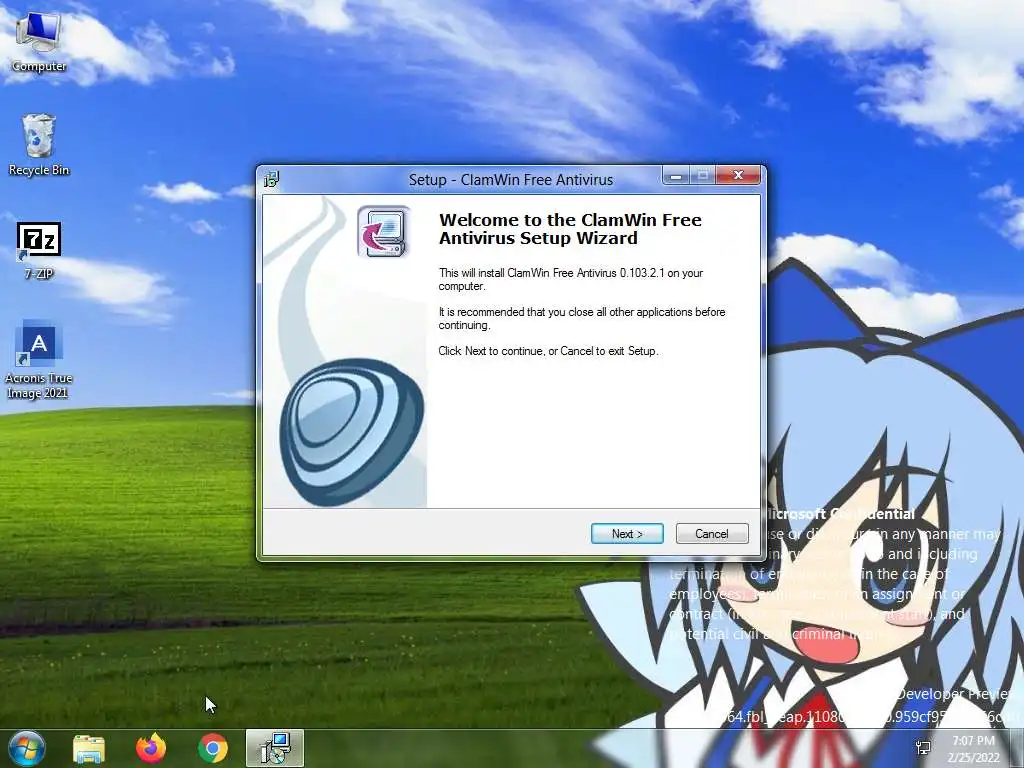This screenshot has height=768, width=1024.
Task: Open the Windows Start orb
Action: (x=27, y=748)
